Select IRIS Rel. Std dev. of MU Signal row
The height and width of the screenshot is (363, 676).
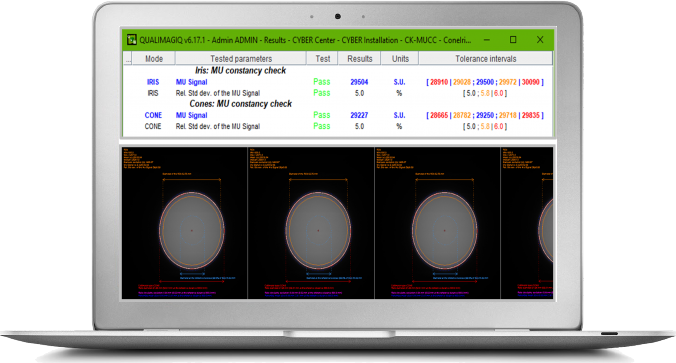pyautogui.click(x=338, y=93)
